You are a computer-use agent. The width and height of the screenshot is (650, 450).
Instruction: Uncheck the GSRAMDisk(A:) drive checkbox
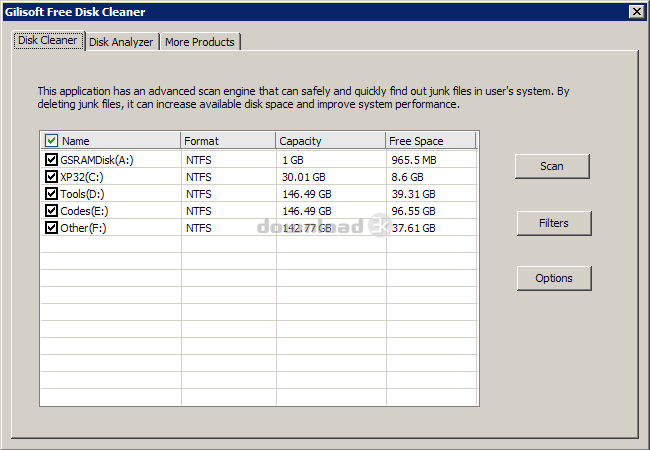pos(51,160)
